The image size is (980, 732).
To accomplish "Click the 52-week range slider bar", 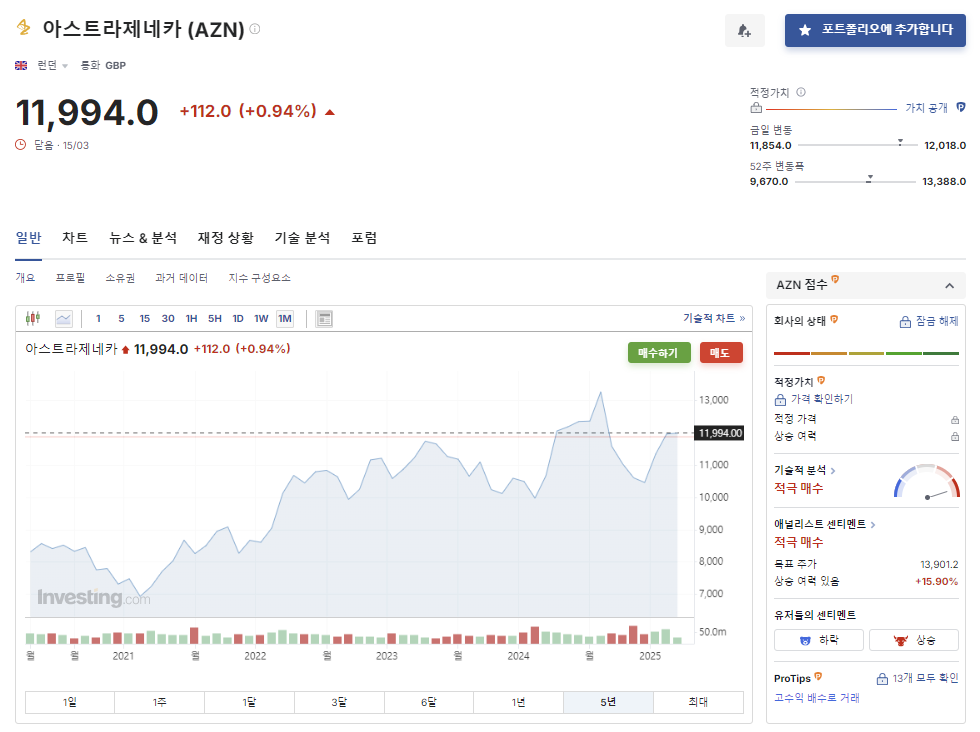I will click(x=855, y=181).
